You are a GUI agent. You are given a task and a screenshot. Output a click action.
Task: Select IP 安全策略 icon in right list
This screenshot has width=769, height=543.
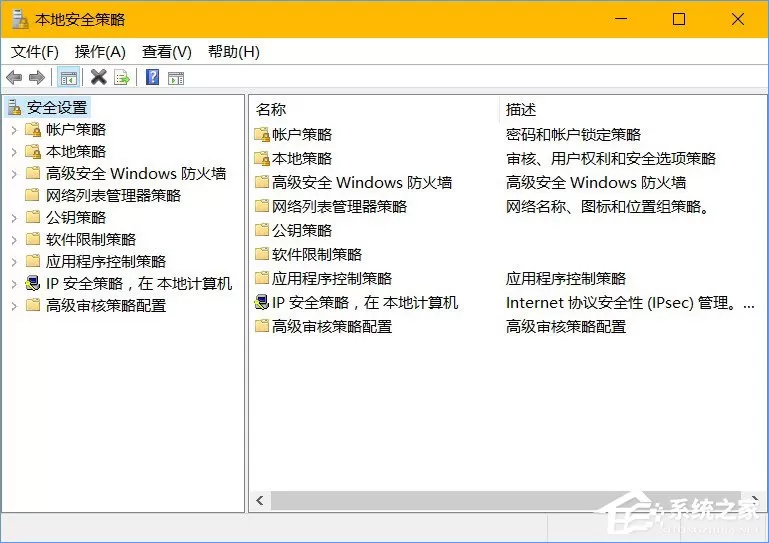[x=262, y=303]
